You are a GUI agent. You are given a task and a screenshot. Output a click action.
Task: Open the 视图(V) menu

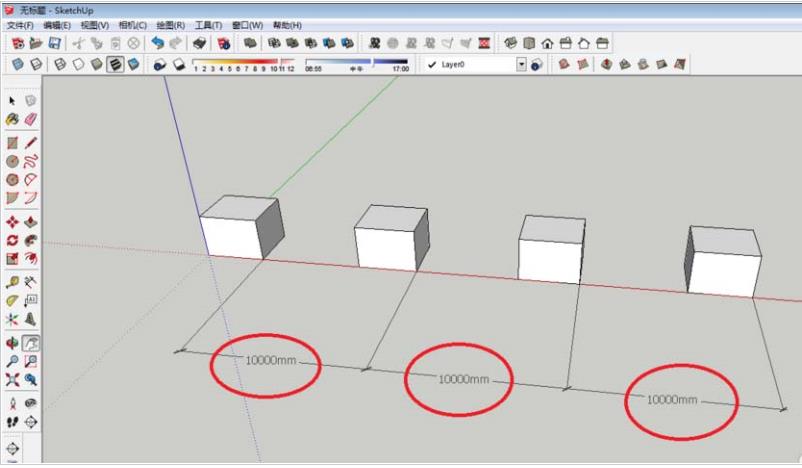pyautogui.click(x=95, y=25)
